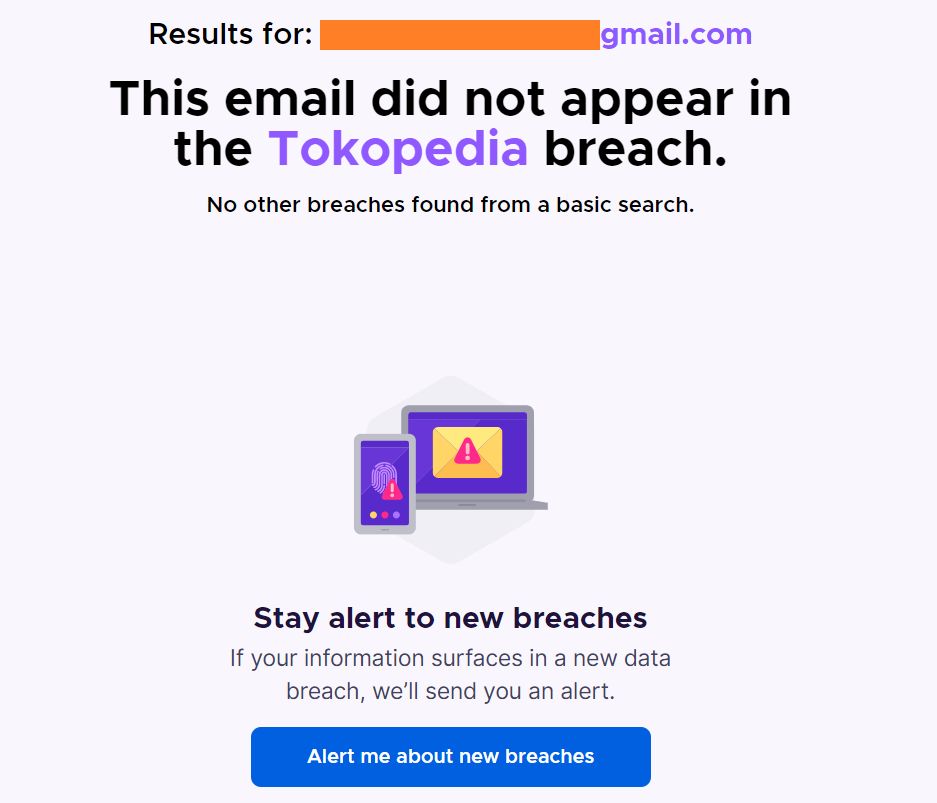Viewport: 937px width, 803px height.
Task: Open the purple Tokopedia breach link
Action: pyautogui.click(x=398, y=149)
